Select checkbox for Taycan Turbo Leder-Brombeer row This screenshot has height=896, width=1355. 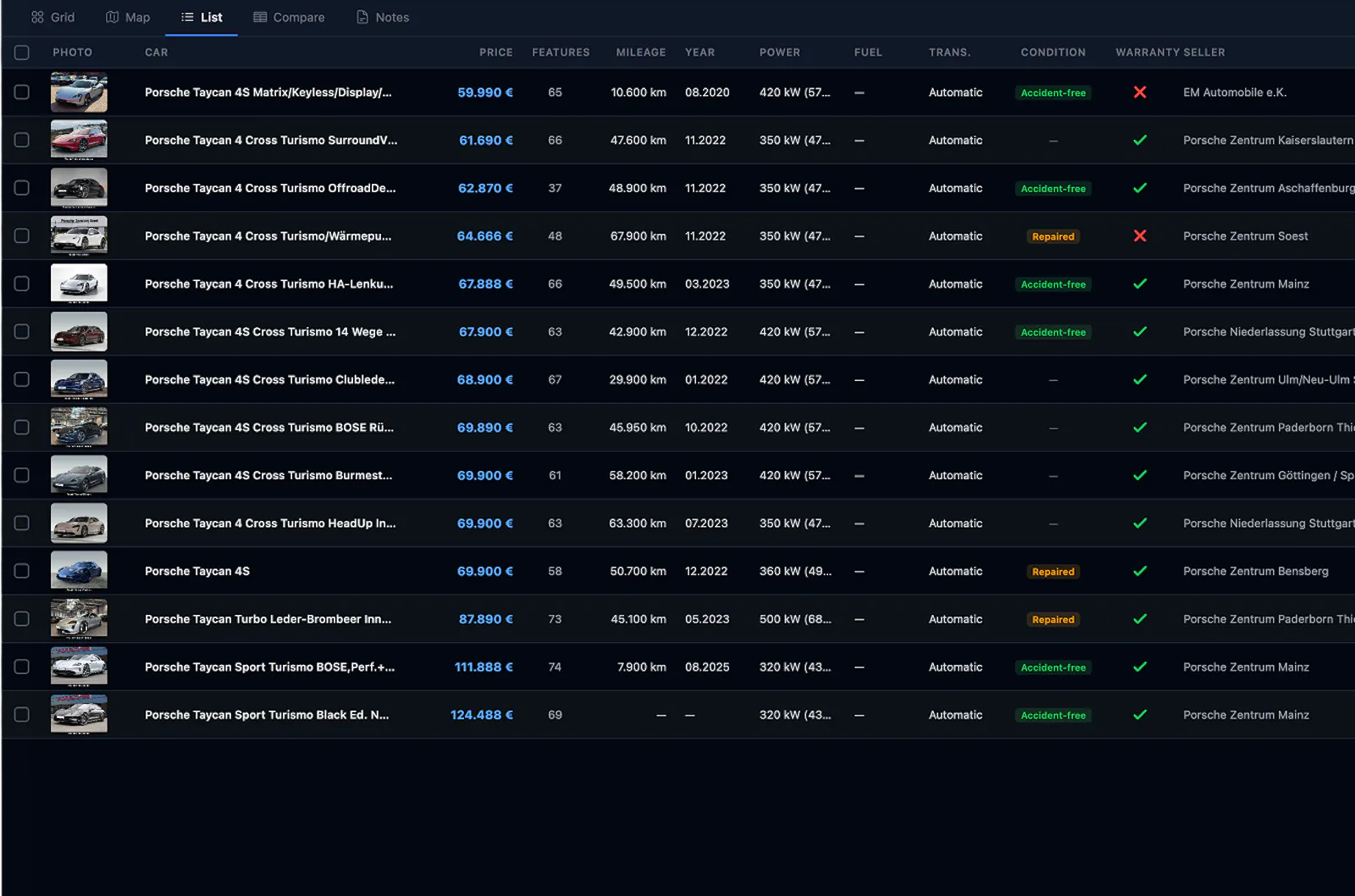[22, 619]
